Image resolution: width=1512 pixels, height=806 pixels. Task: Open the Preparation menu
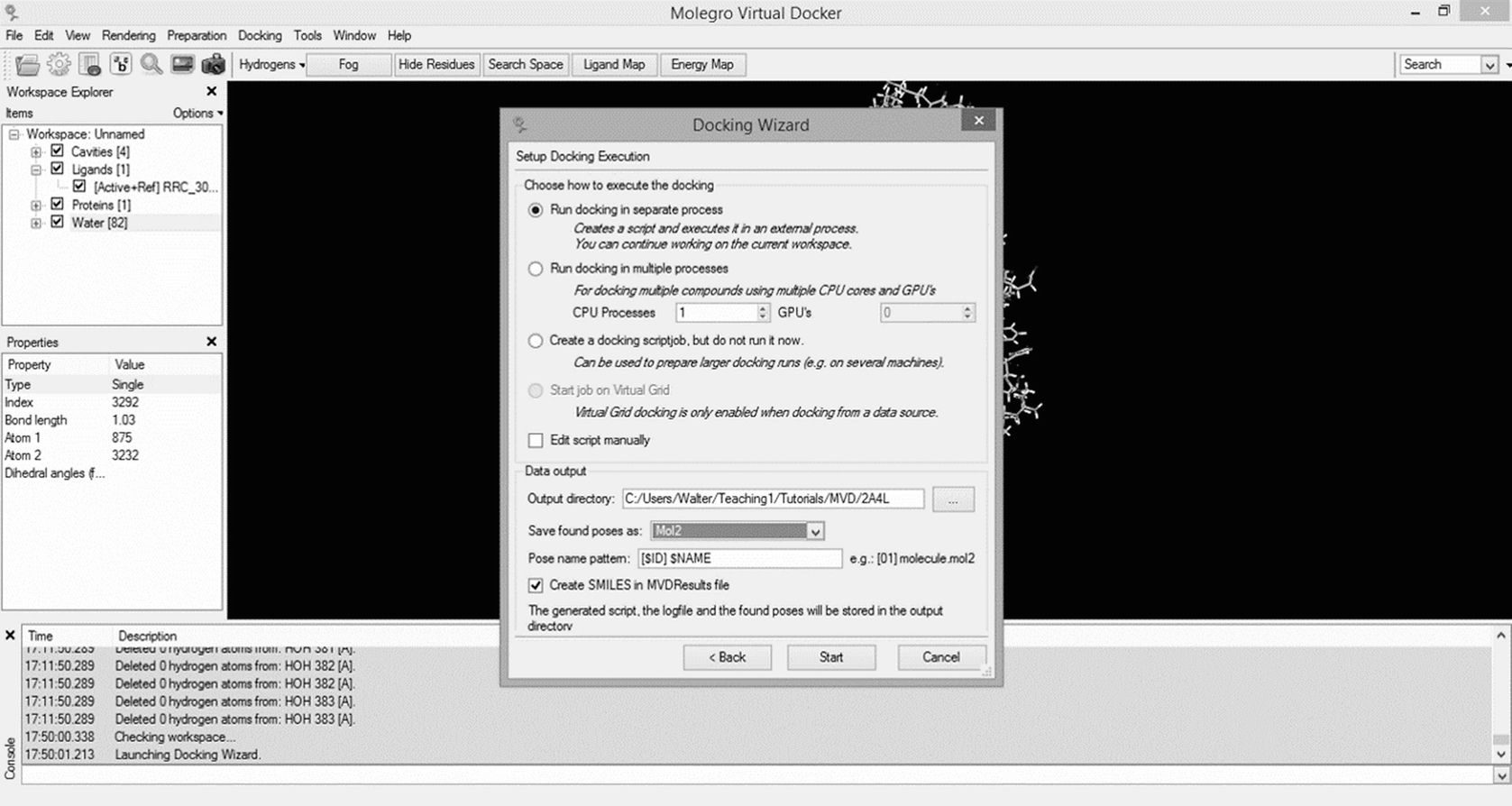coord(197,35)
